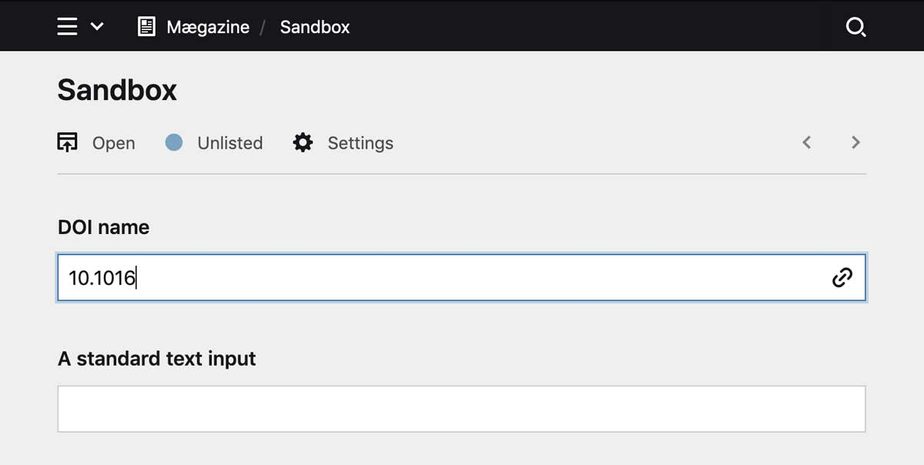The height and width of the screenshot is (465, 924).
Task: Expand the chevron beside the menu icon
Action: (97, 27)
